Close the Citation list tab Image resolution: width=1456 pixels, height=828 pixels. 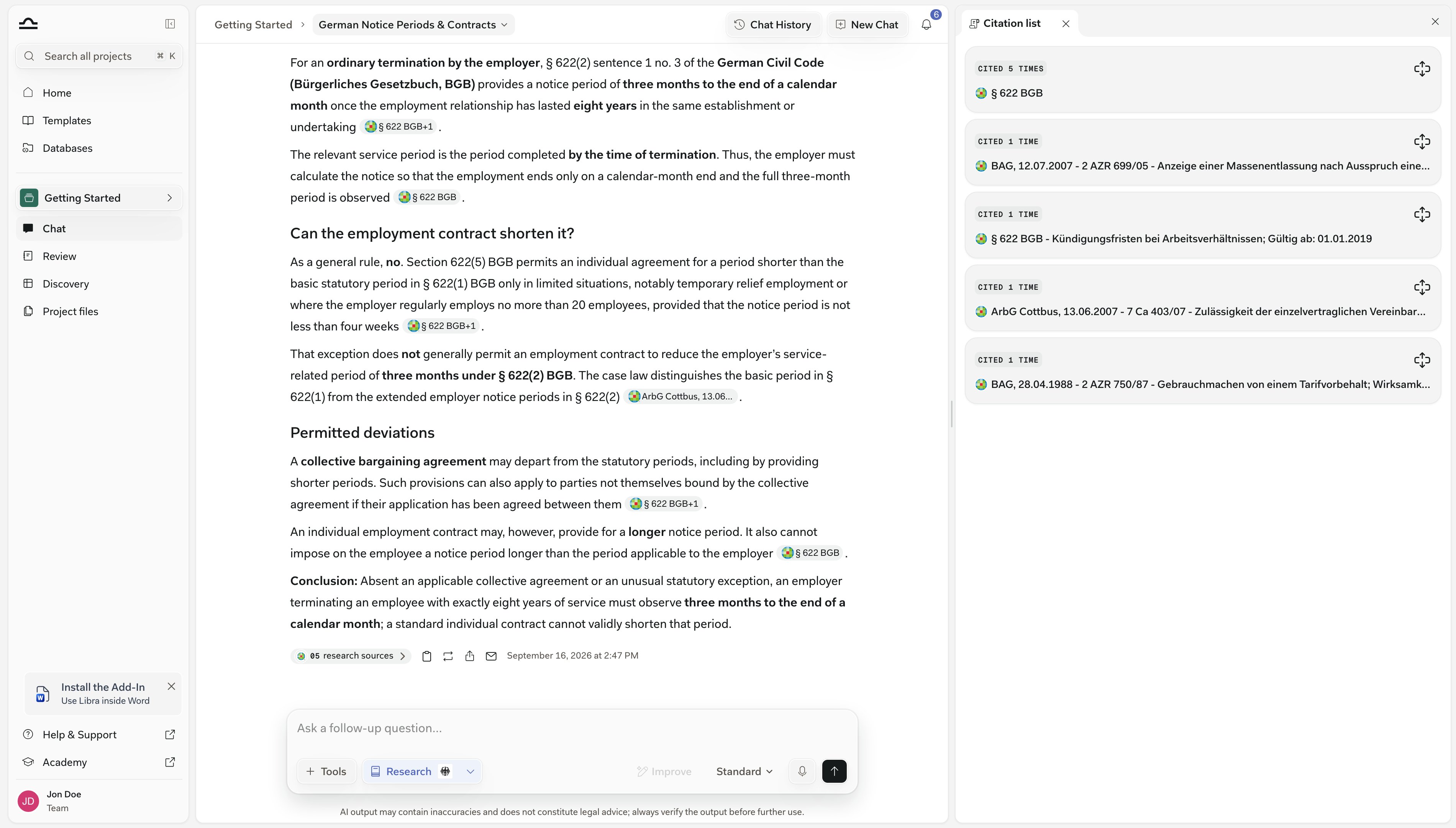point(1066,24)
